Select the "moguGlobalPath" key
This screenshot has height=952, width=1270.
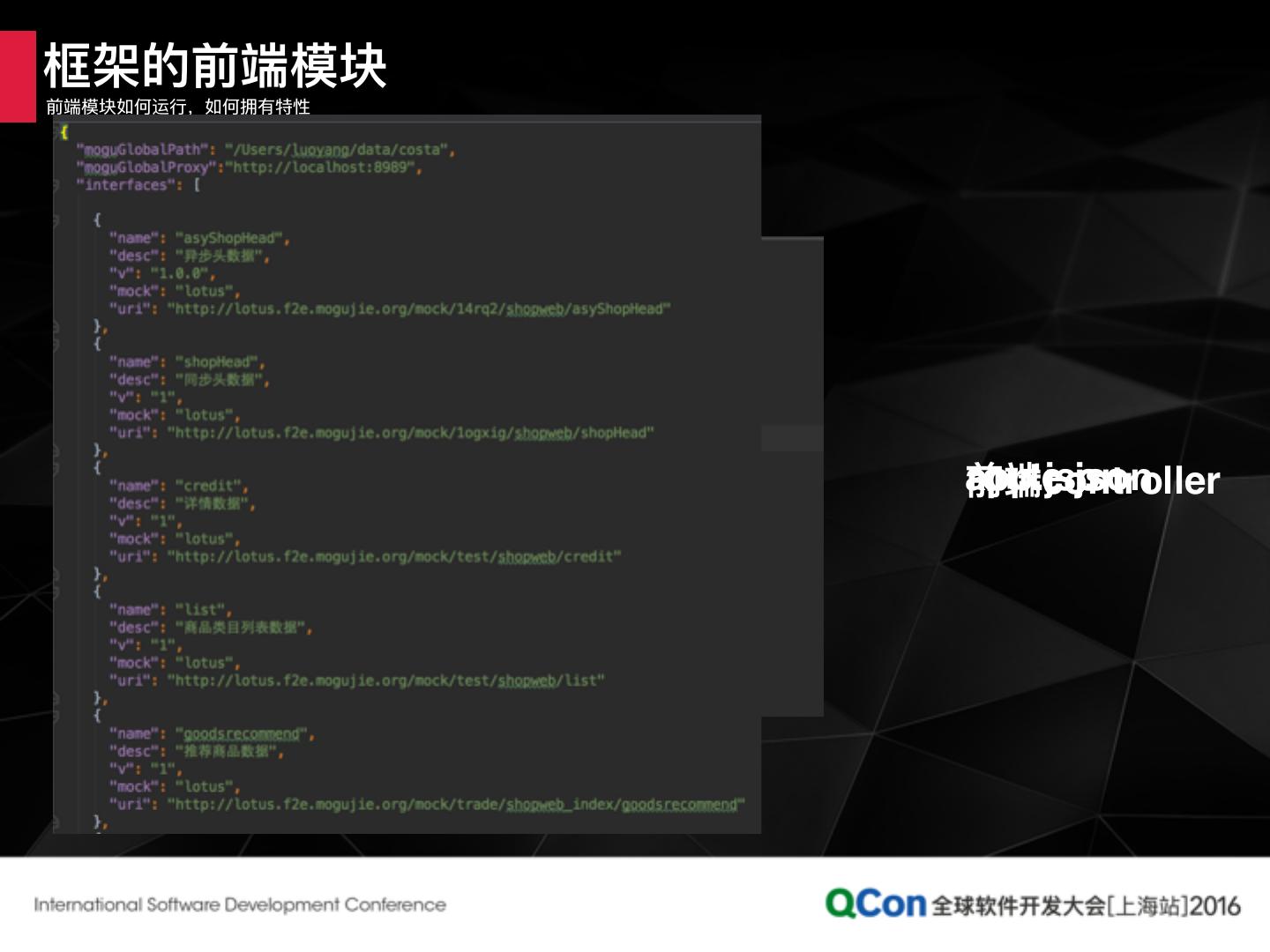142,150
